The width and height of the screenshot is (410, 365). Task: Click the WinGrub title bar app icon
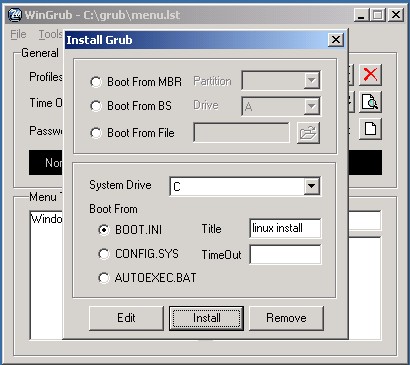click(15, 15)
